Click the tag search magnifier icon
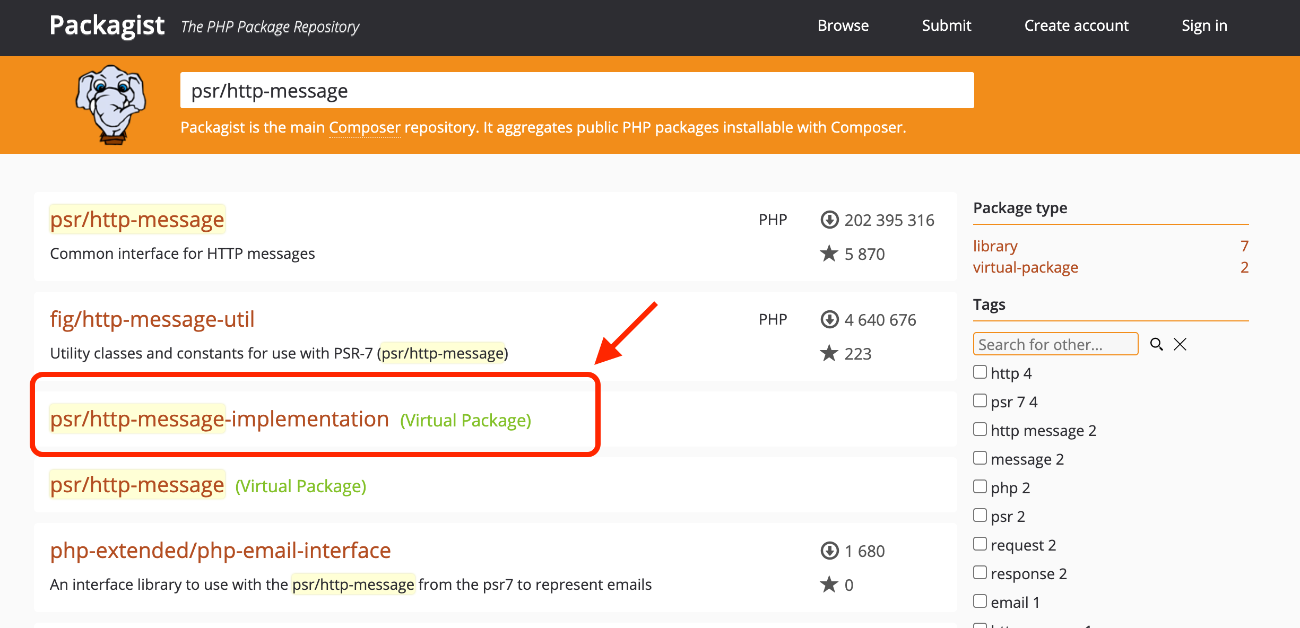This screenshot has height=628, width=1300. pyautogui.click(x=1157, y=344)
